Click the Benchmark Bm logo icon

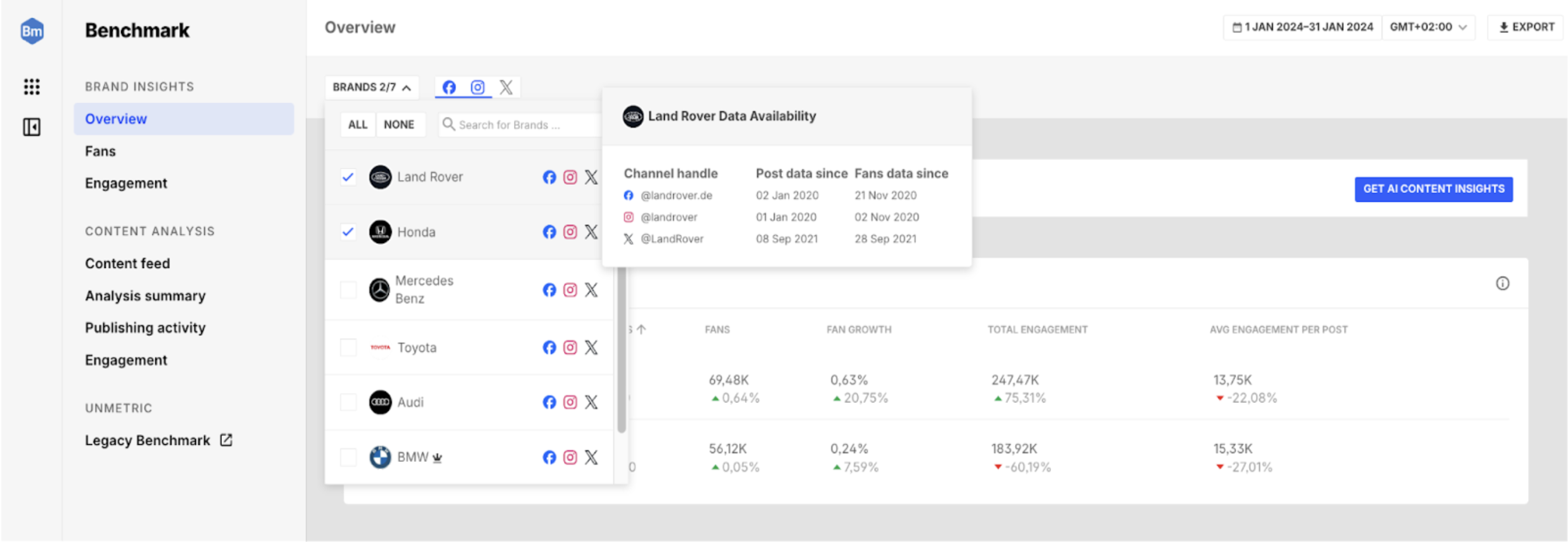point(32,30)
